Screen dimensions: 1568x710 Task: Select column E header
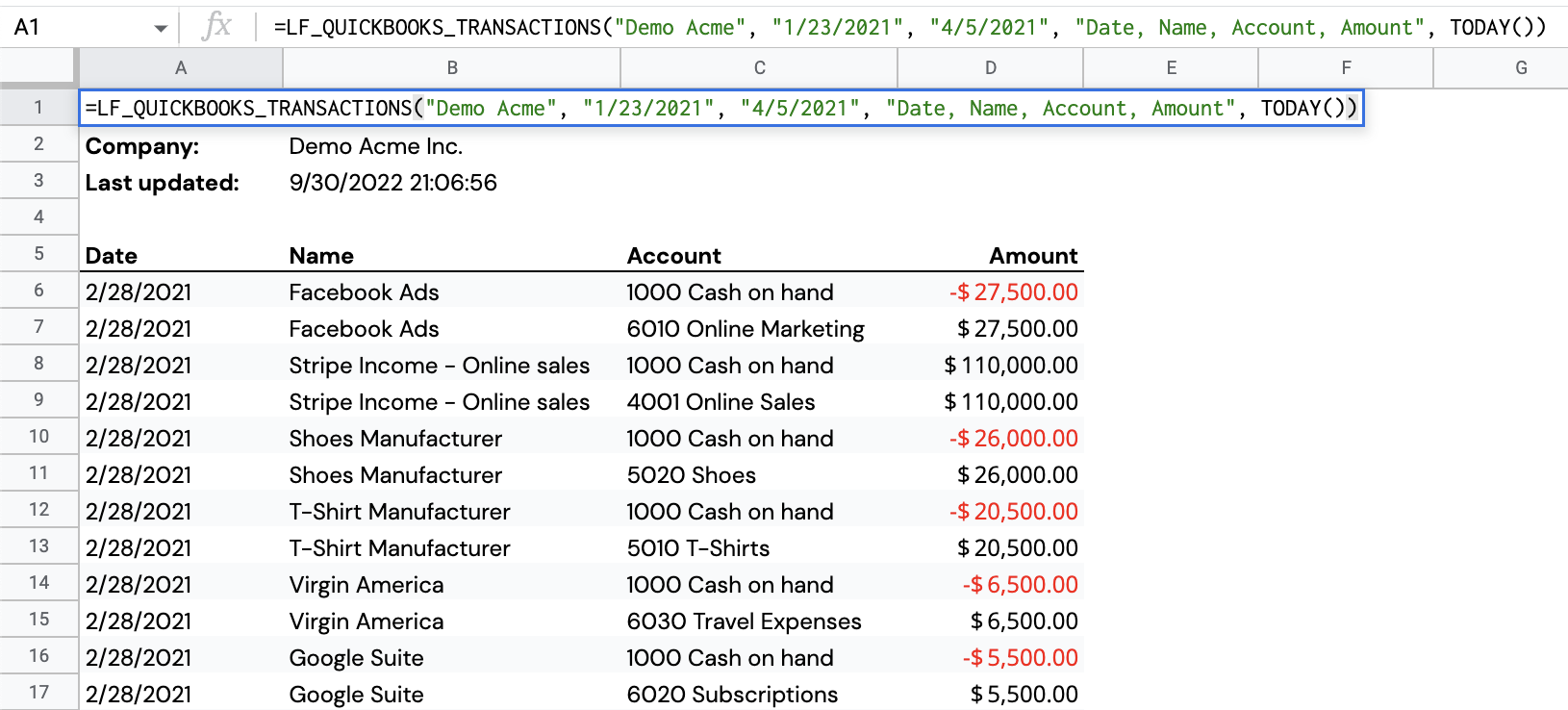(x=1171, y=68)
